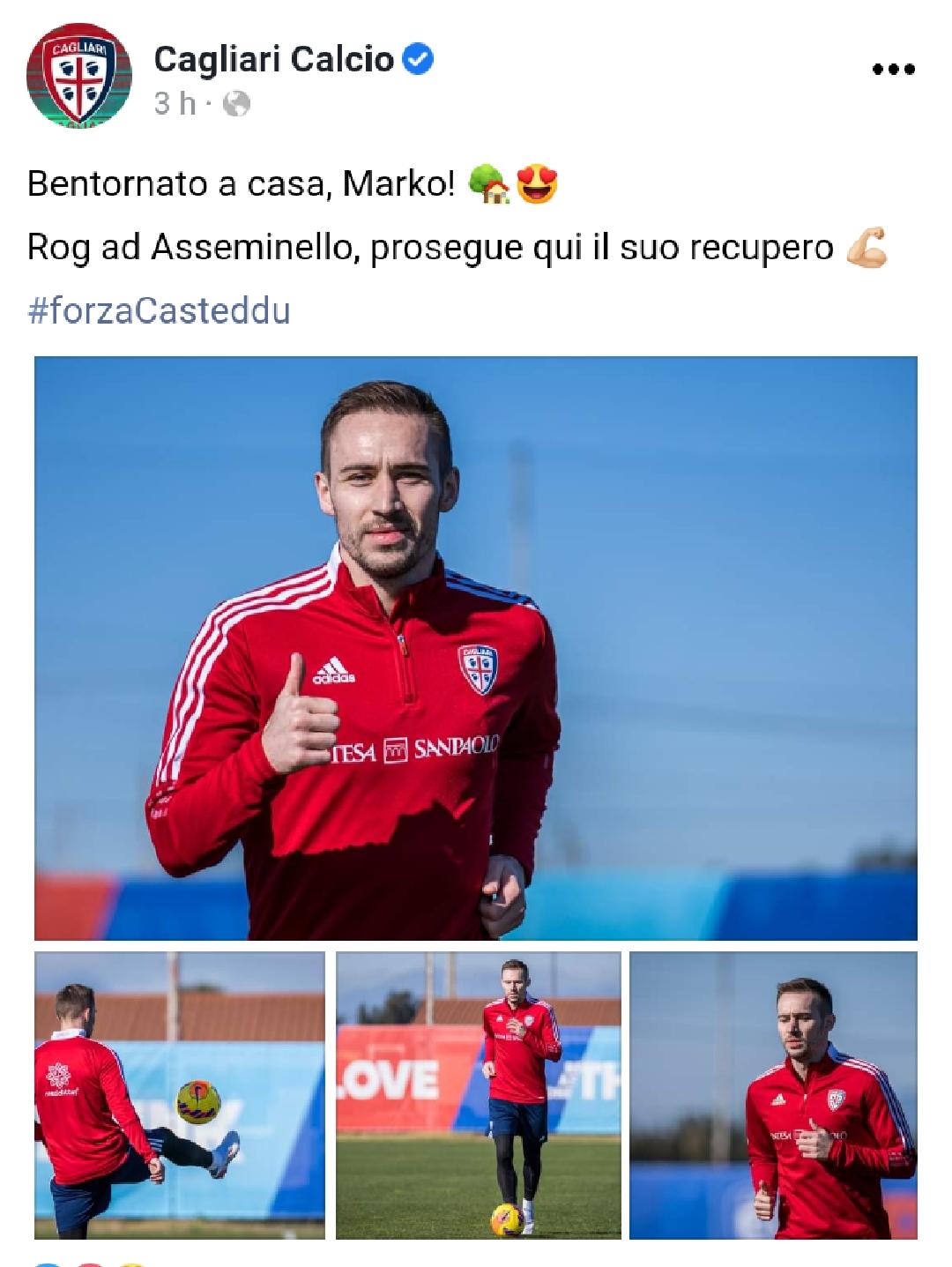Click the 'Rog ad Asseminello' caption line

click(x=431, y=248)
